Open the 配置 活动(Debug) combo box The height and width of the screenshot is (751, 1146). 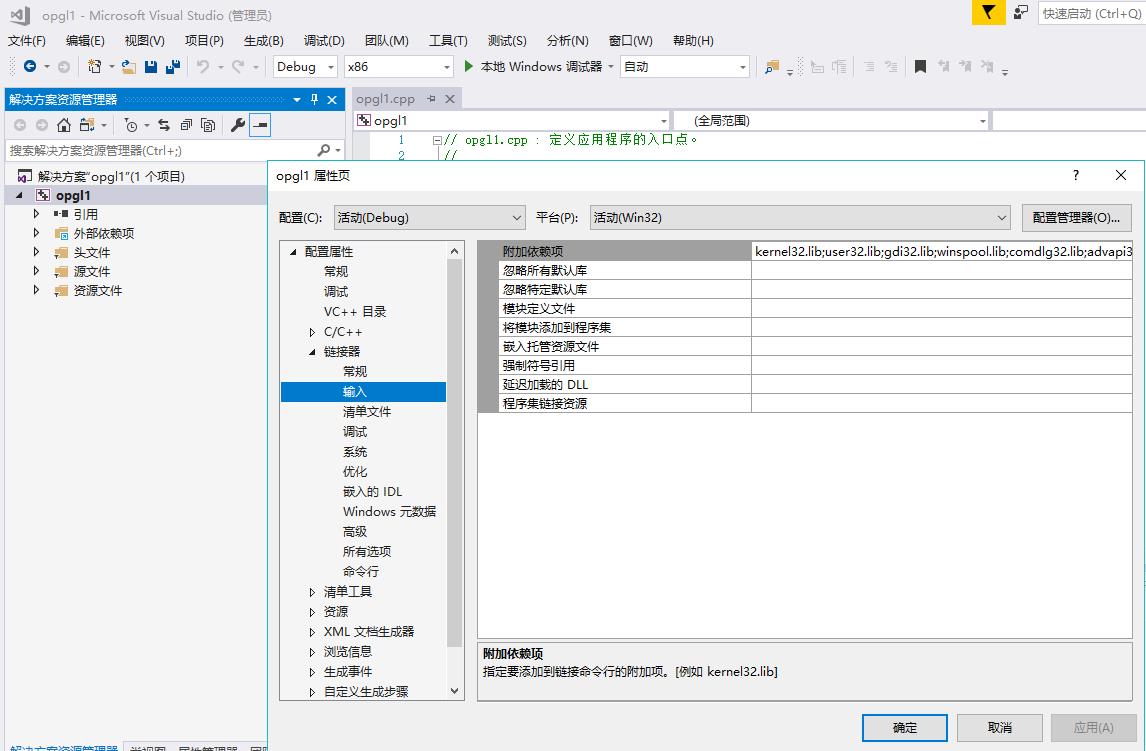point(430,217)
